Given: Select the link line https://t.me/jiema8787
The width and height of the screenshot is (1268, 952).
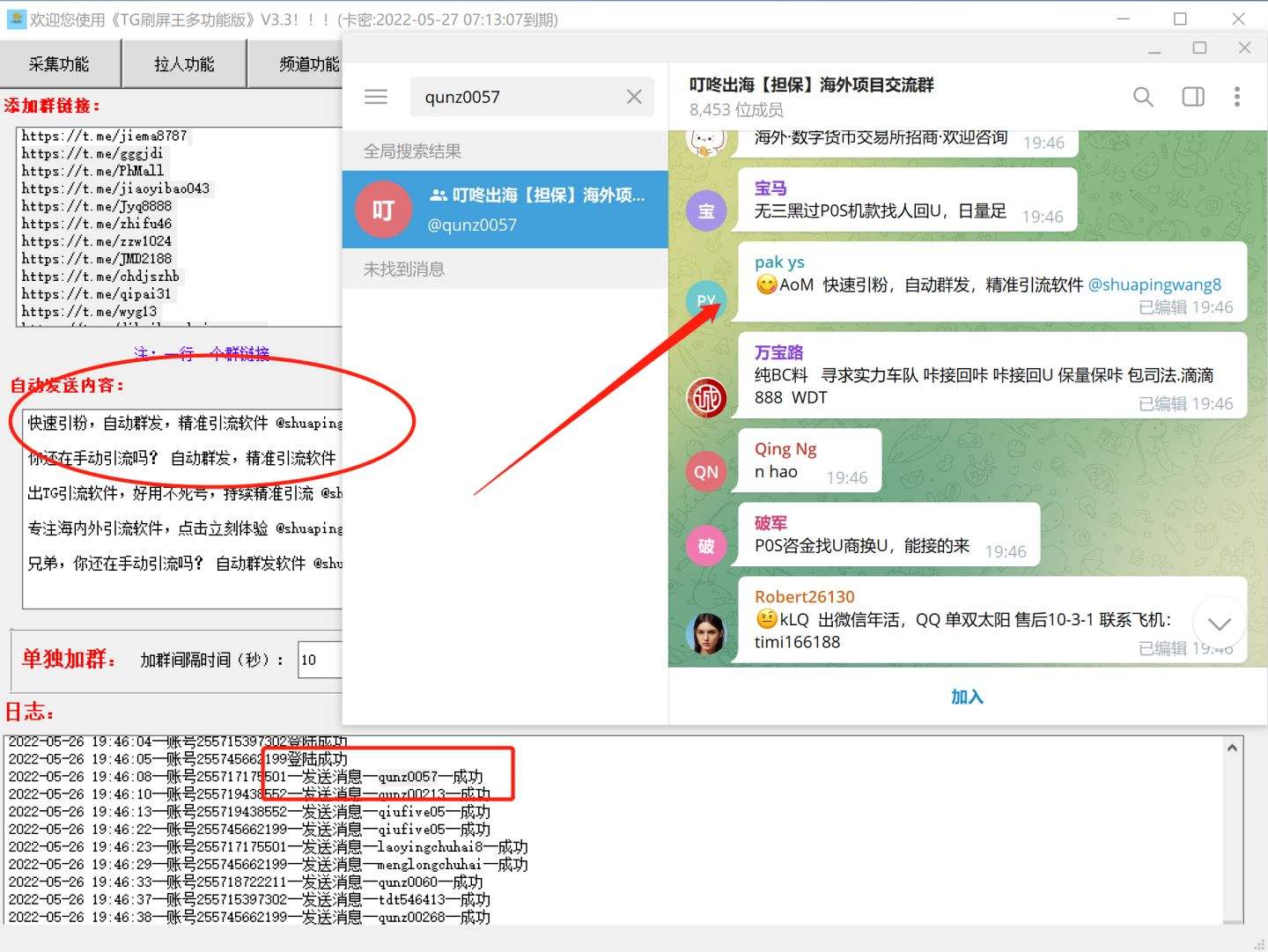Looking at the screenshot, I should [x=104, y=136].
